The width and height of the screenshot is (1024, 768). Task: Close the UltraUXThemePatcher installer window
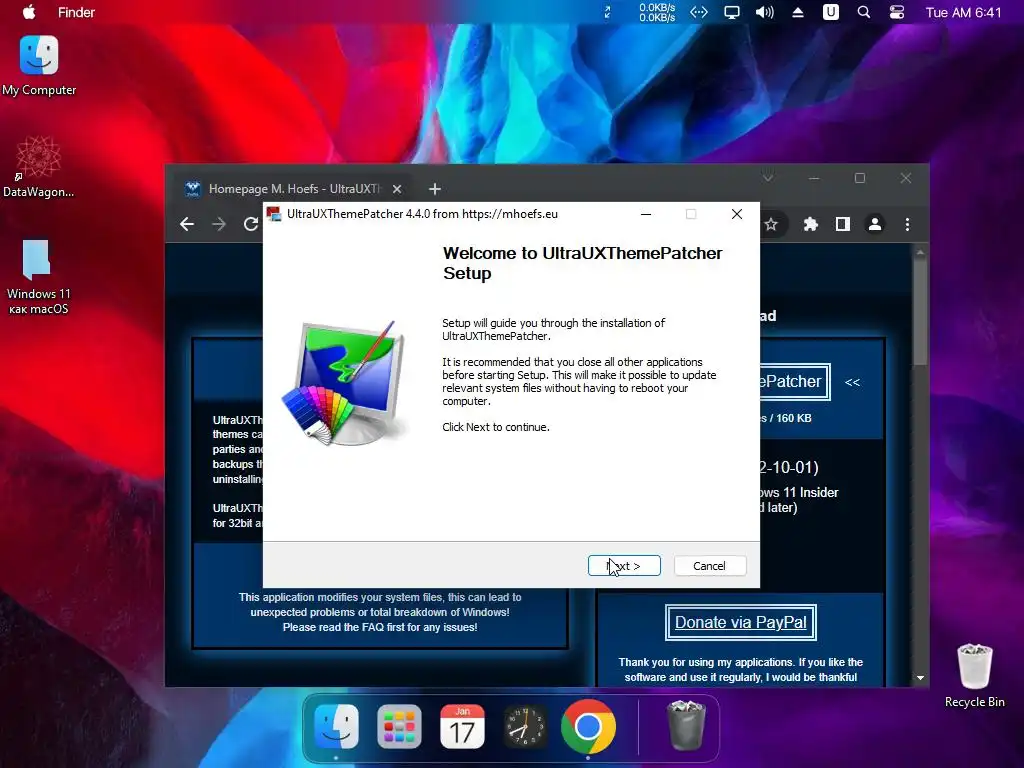[737, 214]
